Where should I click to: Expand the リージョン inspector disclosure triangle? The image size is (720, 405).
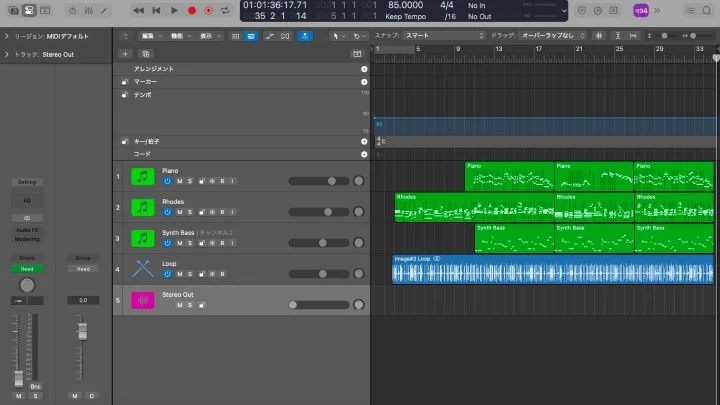[x=6, y=36]
